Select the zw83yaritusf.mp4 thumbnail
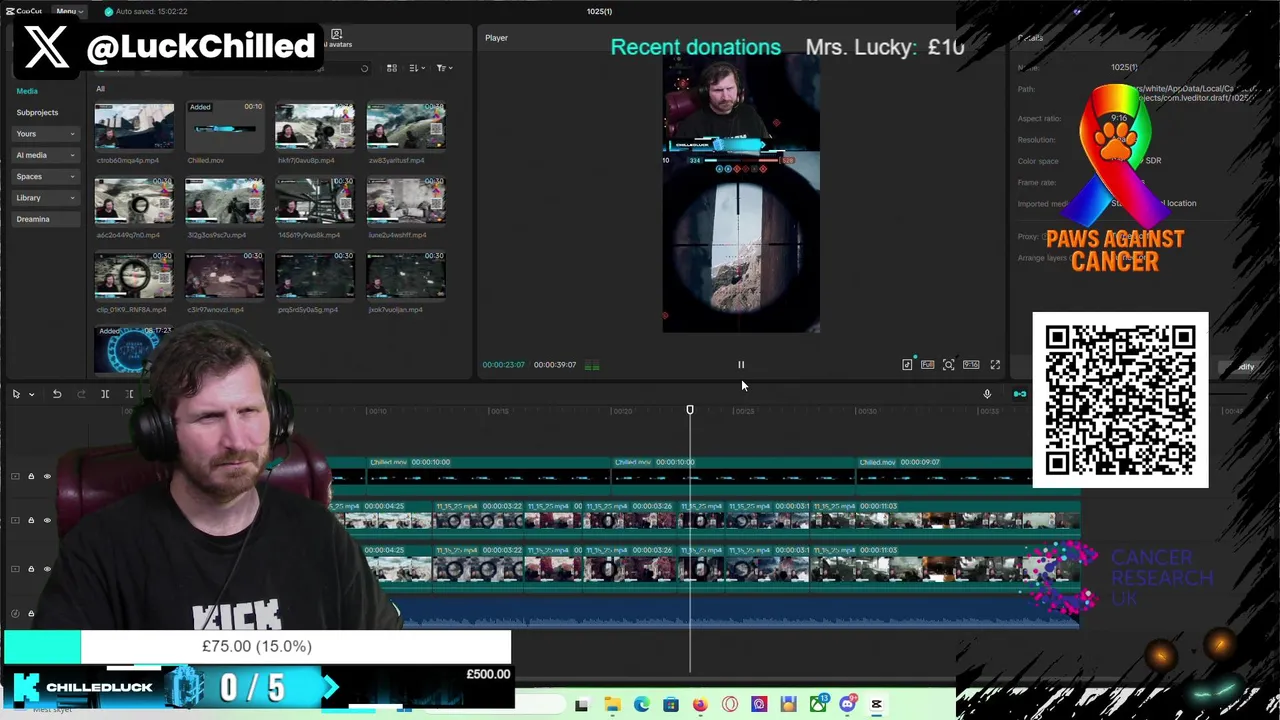The image size is (1280, 720). tap(406, 126)
